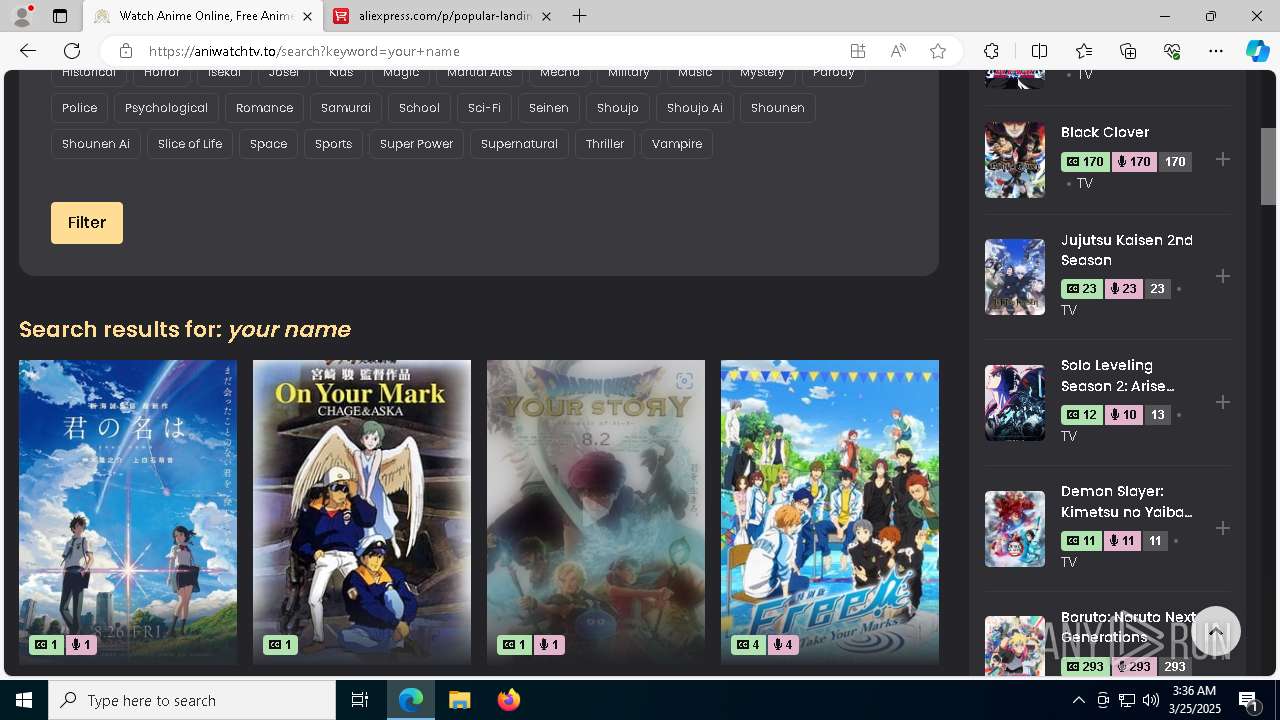Viewport: 1280px width, 720px height.
Task: Close the Watch Anime Online tab
Action: tap(307, 16)
